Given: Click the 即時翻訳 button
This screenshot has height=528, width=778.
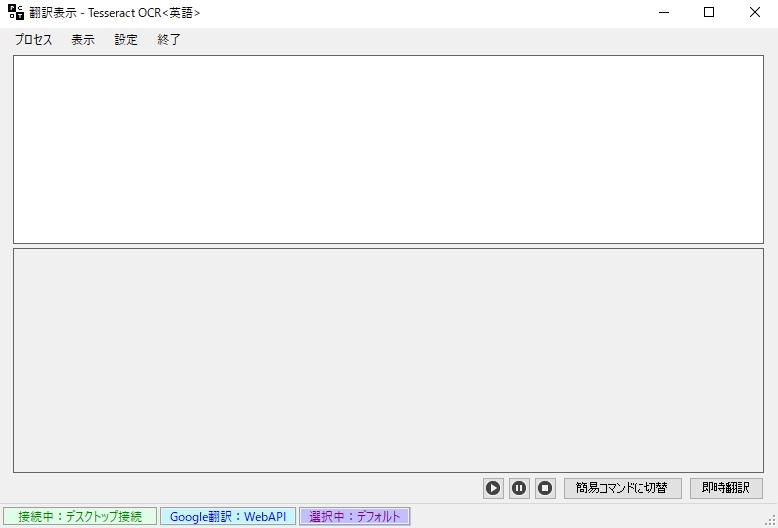Looking at the screenshot, I should click(x=726, y=488).
